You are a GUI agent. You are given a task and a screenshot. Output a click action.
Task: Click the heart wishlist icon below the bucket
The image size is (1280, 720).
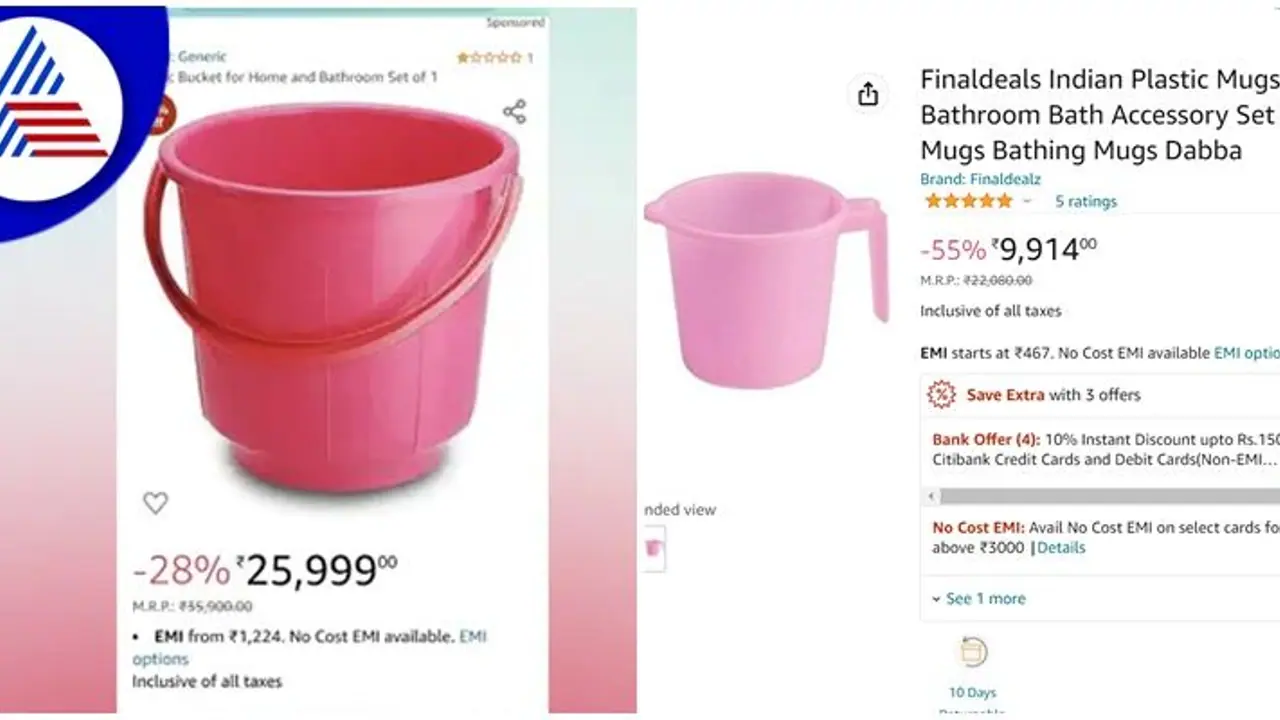[x=155, y=503]
